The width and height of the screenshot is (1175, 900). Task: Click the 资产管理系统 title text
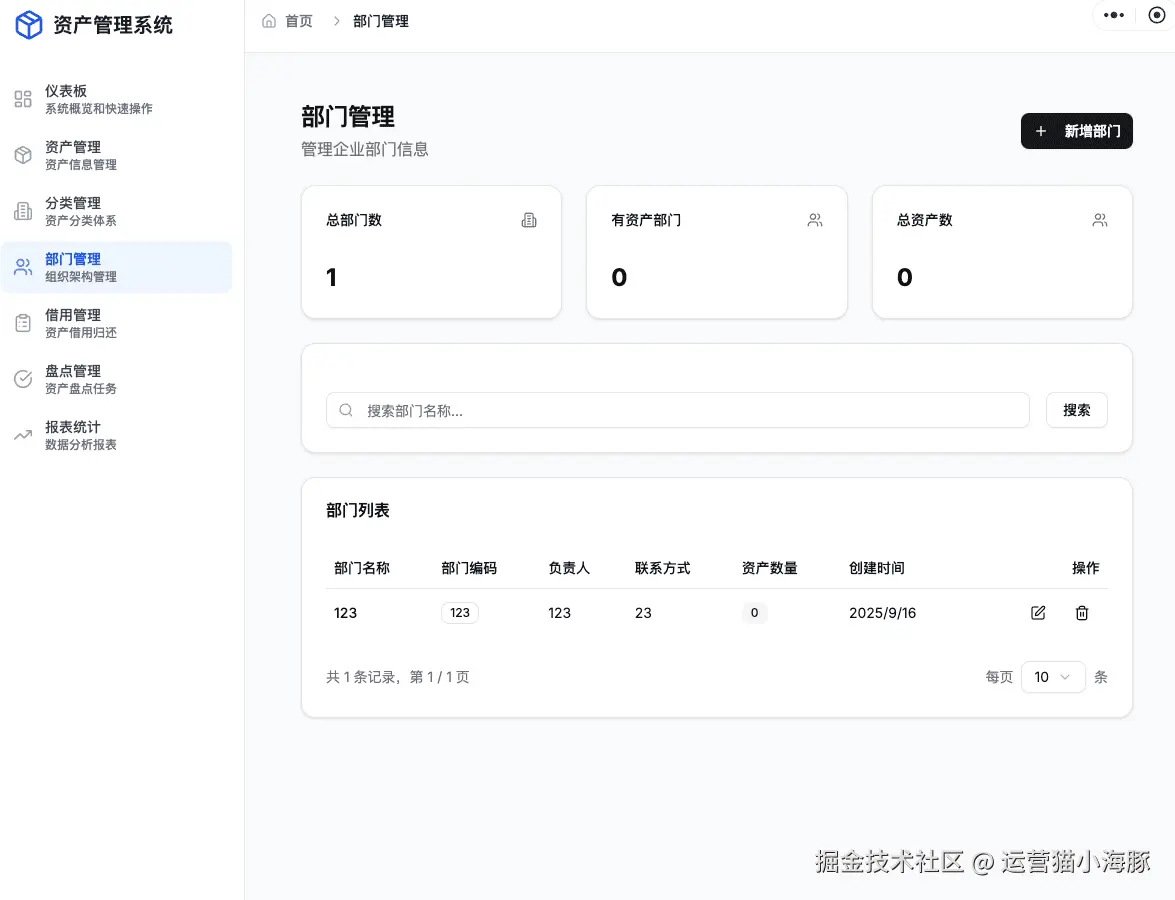pos(113,25)
